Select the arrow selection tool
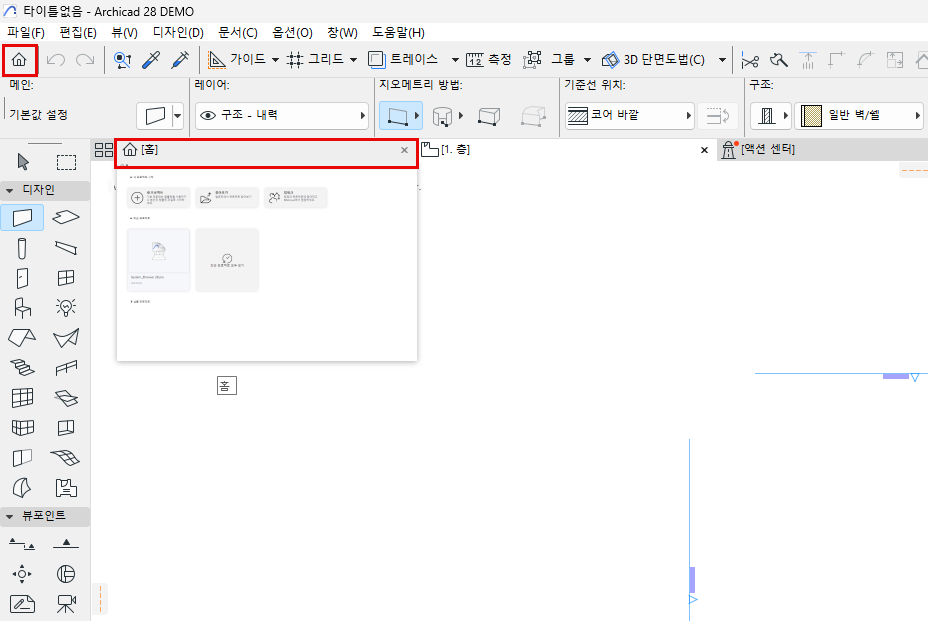Image resolution: width=928 pixels, height=621 pixels. (x=22, y=161)
